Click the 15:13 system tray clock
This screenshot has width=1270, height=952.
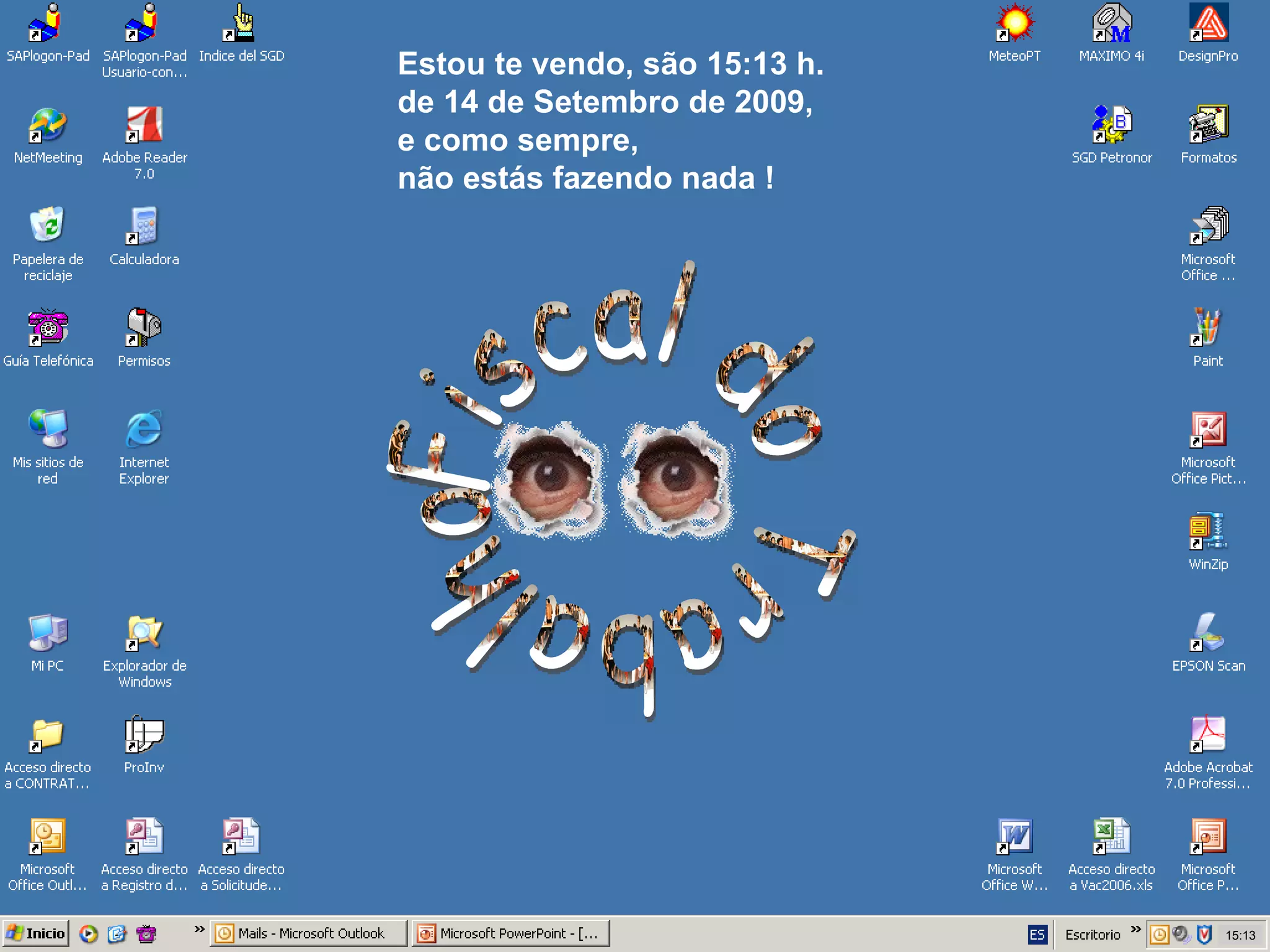[1240, 935]
